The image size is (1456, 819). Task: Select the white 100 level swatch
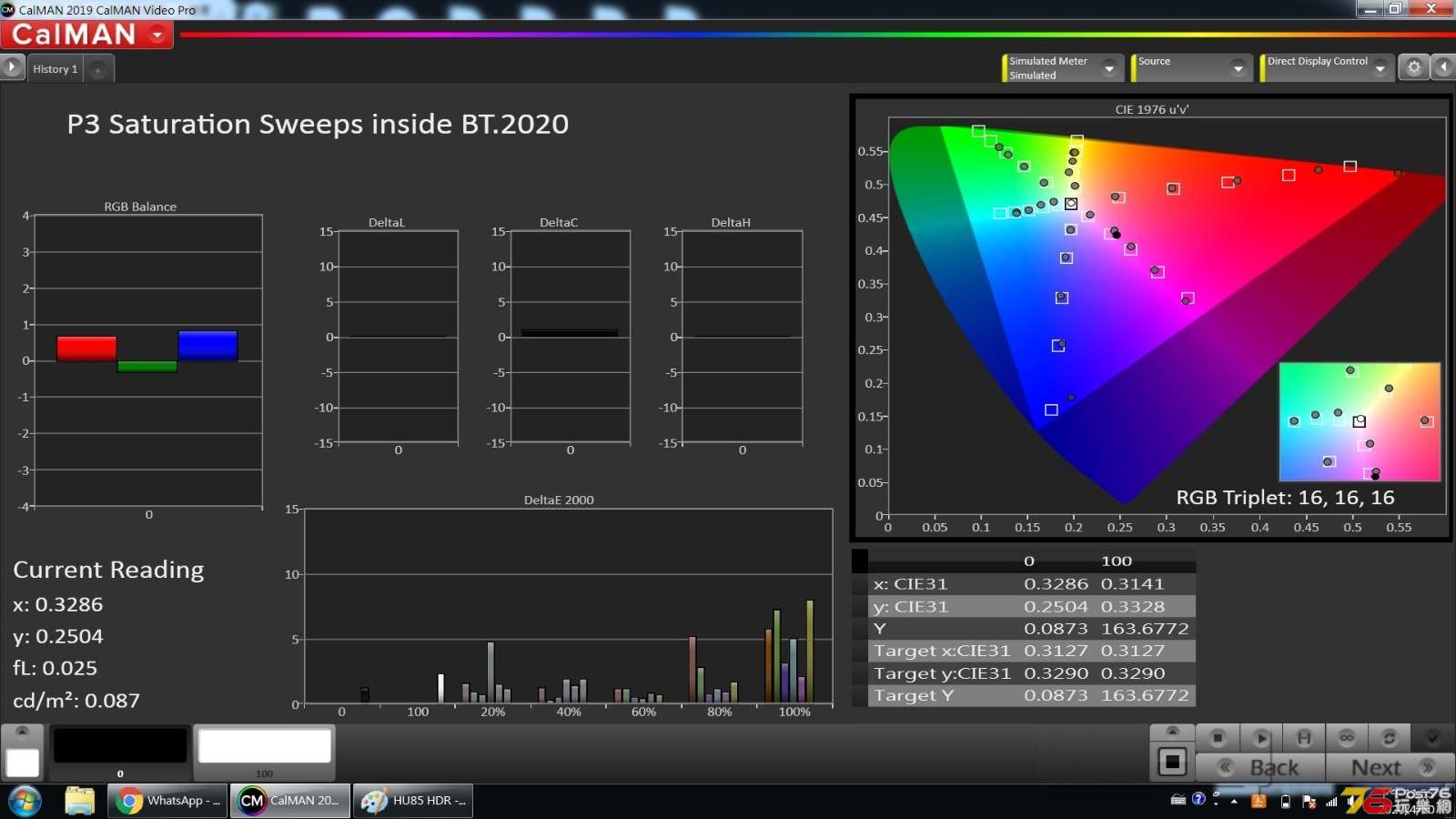tap(265, 753)
